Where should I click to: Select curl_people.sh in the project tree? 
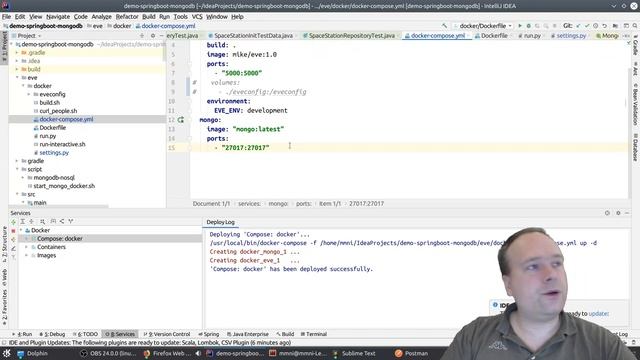[x=58, y=111]
